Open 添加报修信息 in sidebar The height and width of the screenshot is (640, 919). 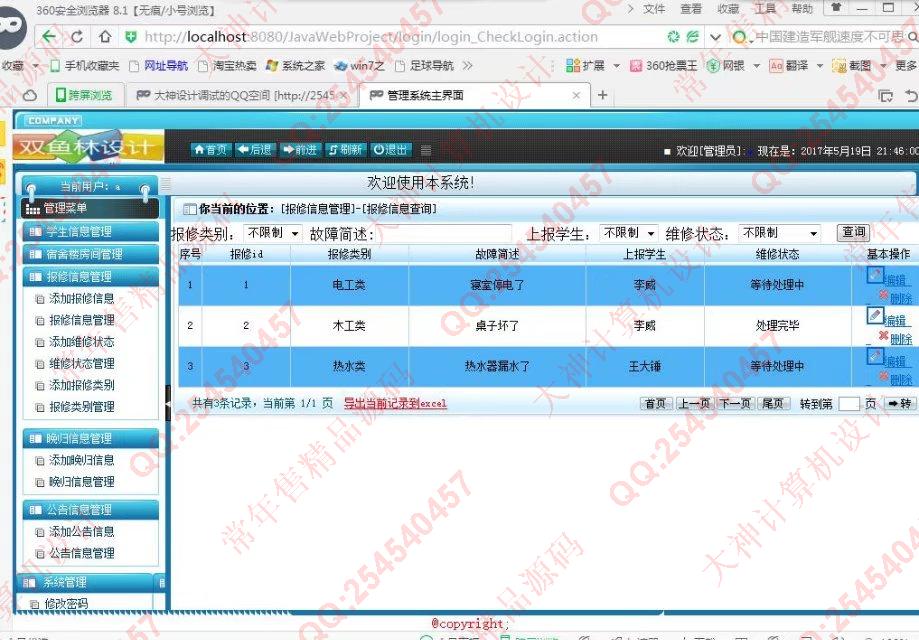[x=81, y=299]
